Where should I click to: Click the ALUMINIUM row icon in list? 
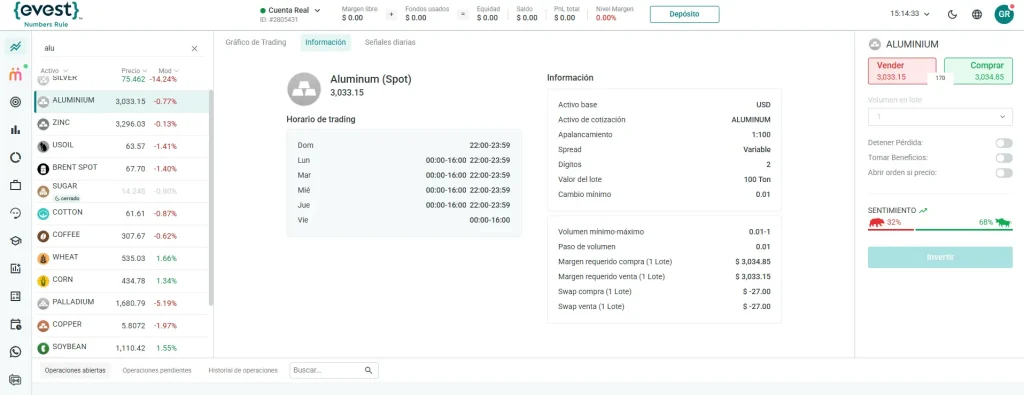pyautogui.click(x=43, y=101)
